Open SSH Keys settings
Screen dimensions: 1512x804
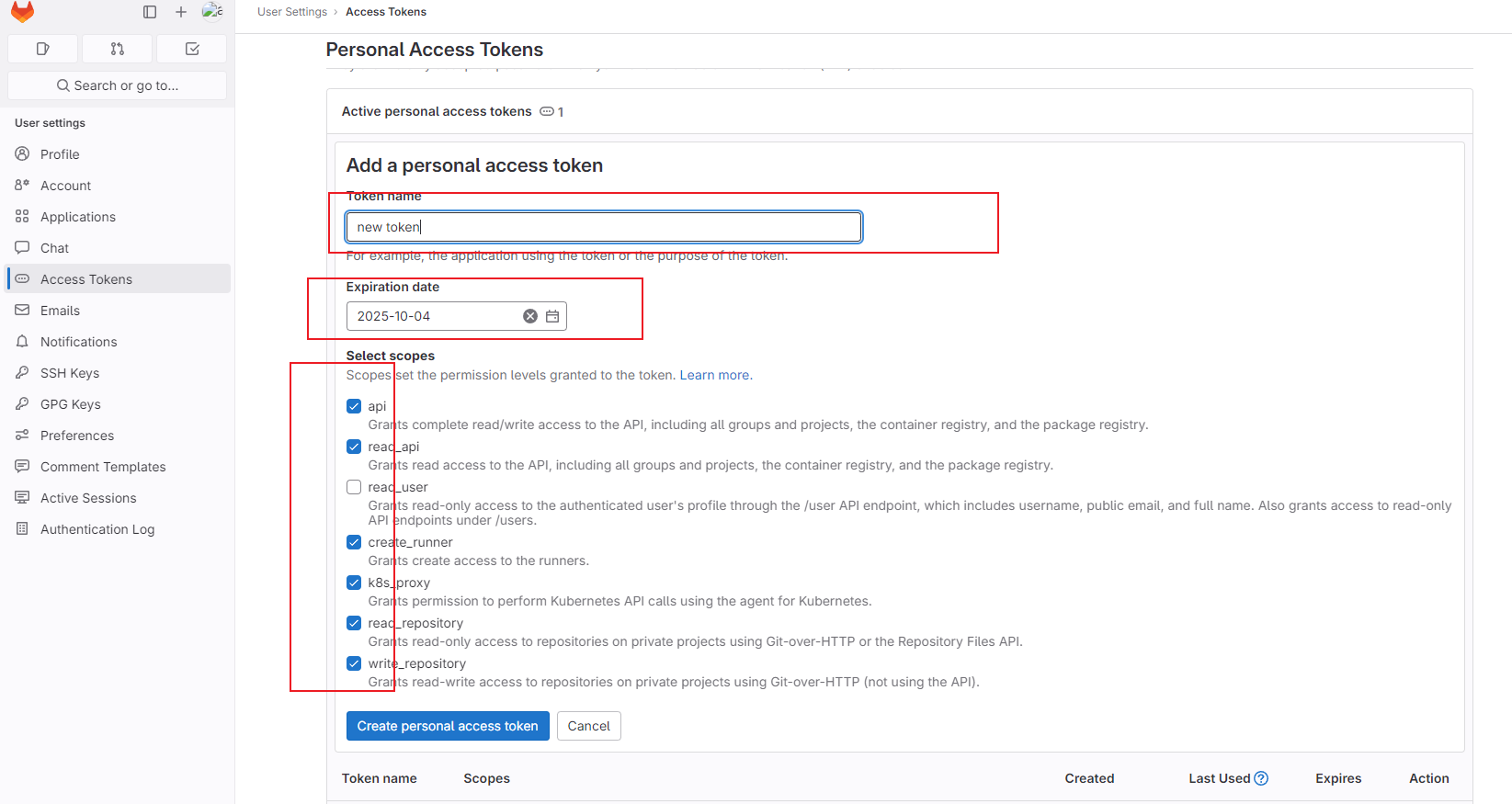coord(68,372)
